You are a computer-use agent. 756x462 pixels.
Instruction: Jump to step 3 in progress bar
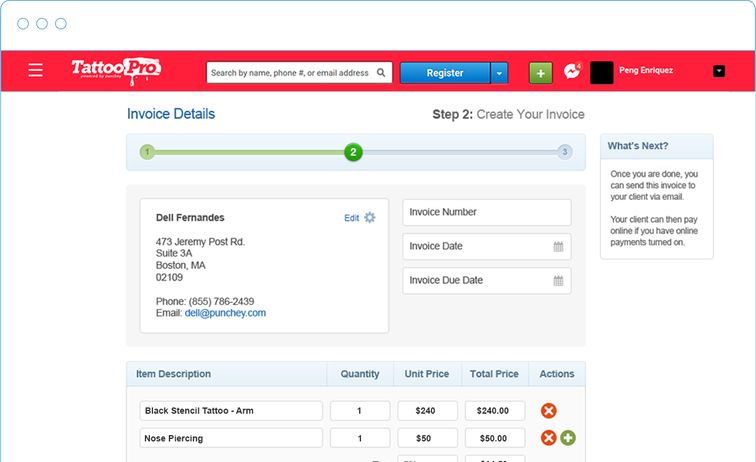tap(565, 152)
